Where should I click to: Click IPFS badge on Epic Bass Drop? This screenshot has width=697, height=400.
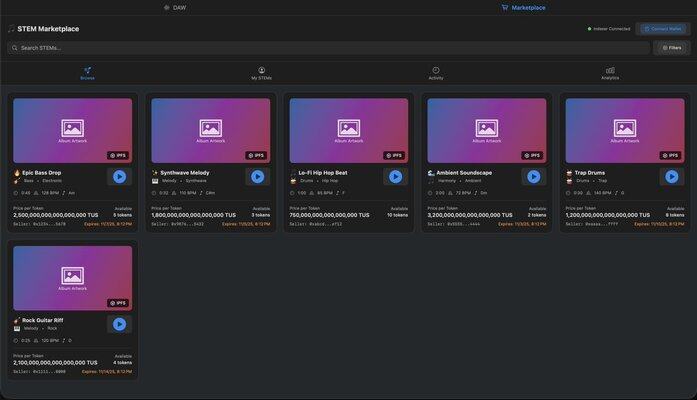pos(119,155)
